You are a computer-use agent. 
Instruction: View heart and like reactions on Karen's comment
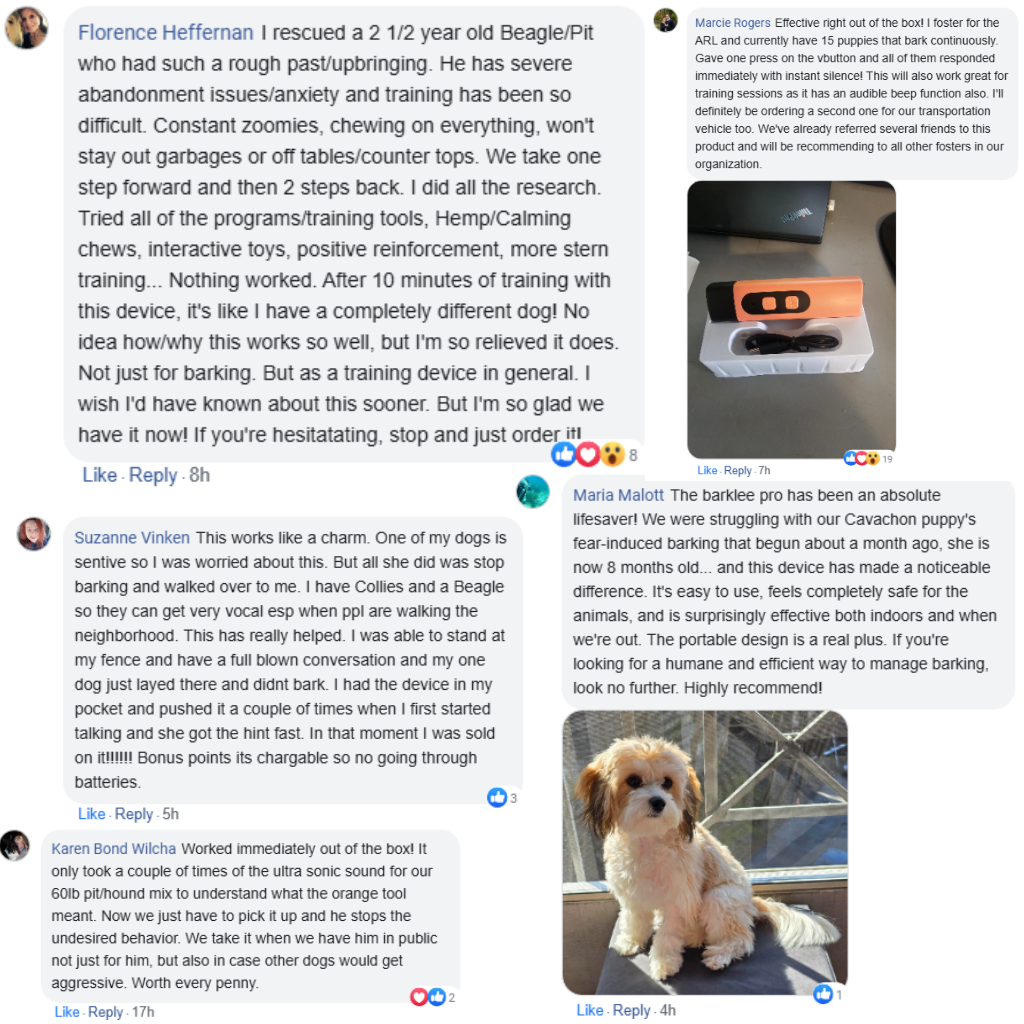(432, 997)
